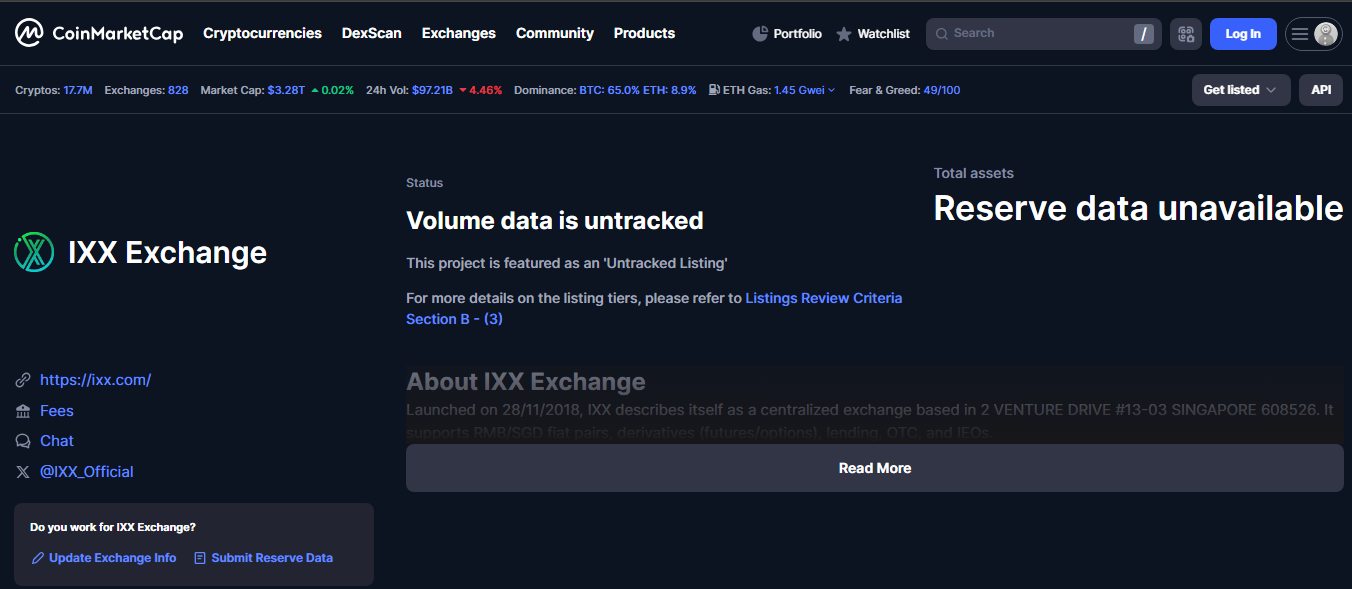This screenshot has width=1352, height=589.
Task: Select the link chain icon beside ixx.com
Action: pos(23,380)
